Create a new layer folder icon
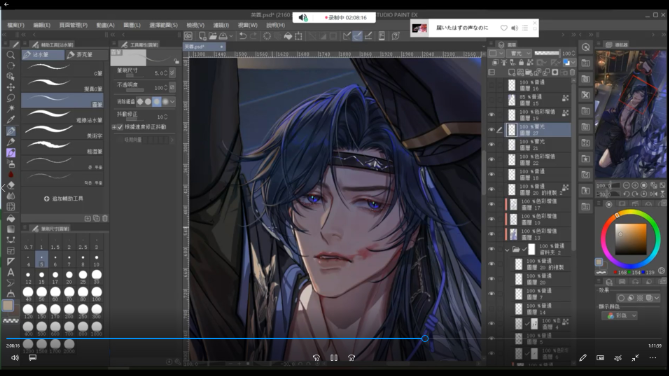 click(529, 73)
